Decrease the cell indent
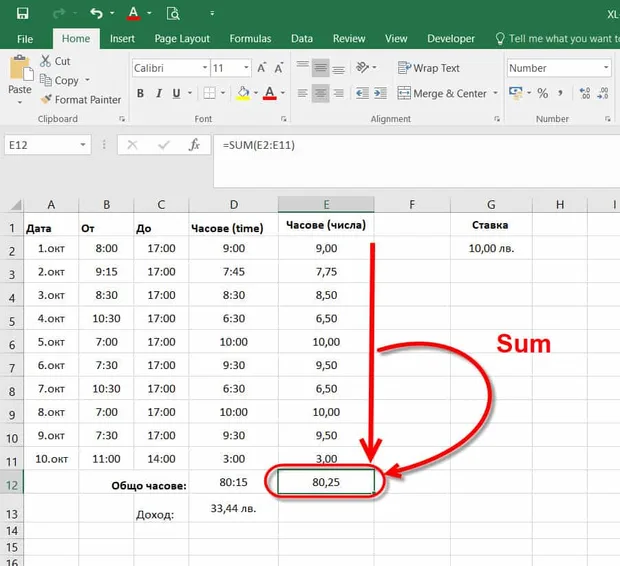Screen dimensions: 620x566 (362, 93)
